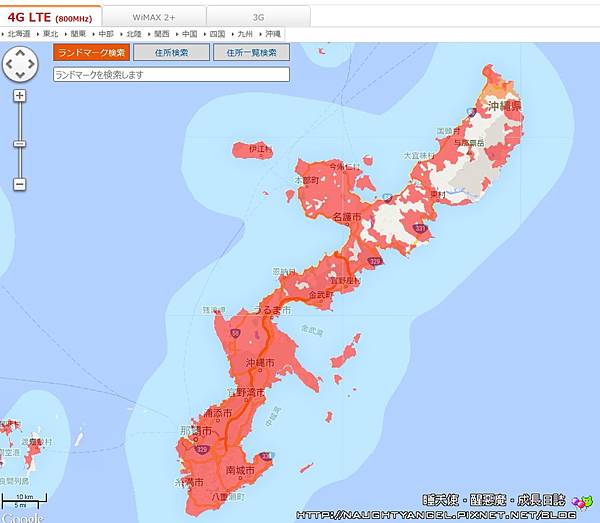Pan the map left with the arrow
Viewport: 600px width, 523px height.
(x=9, y=64)
